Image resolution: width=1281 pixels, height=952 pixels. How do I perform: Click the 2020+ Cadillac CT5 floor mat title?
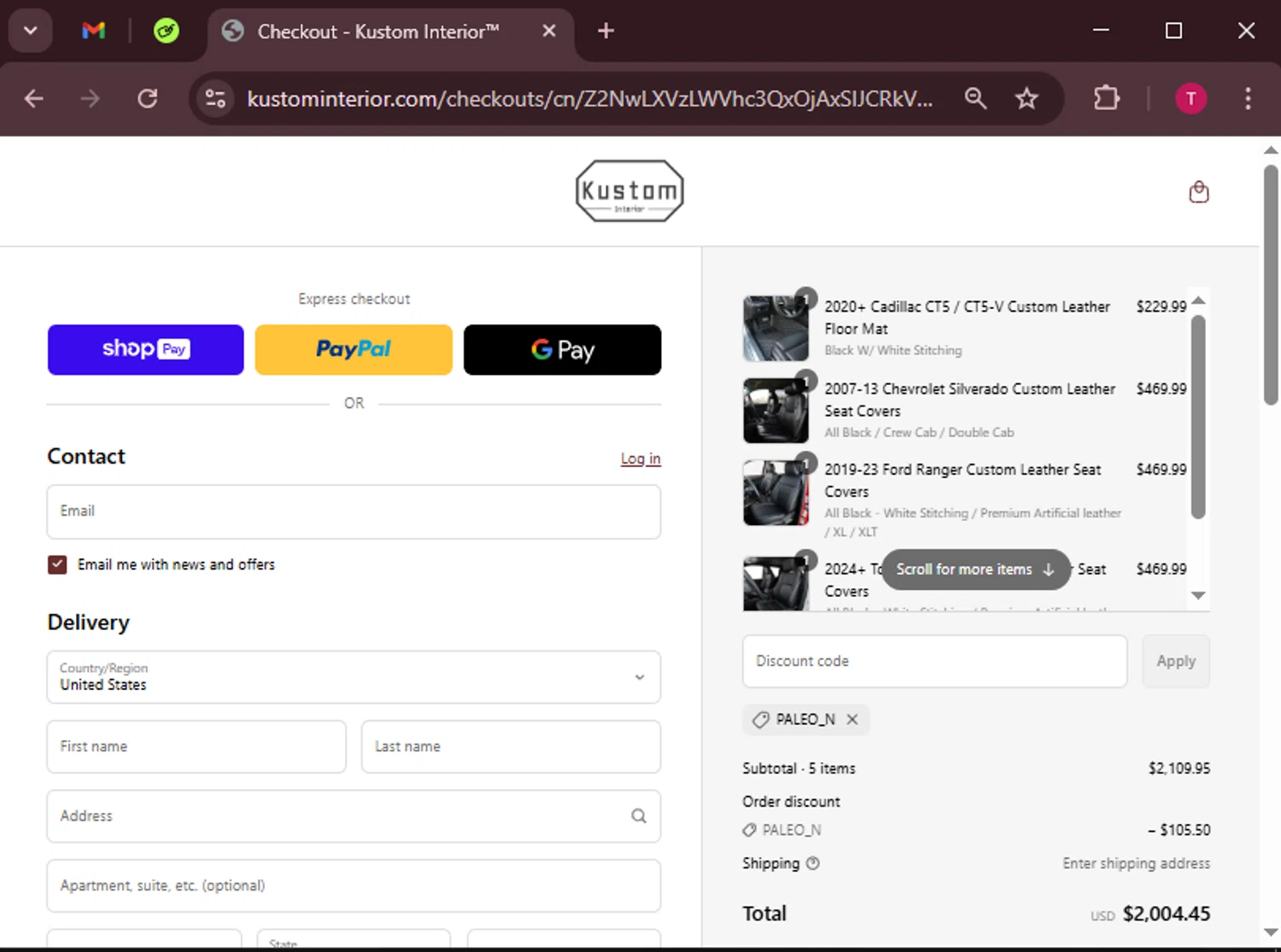967,318
